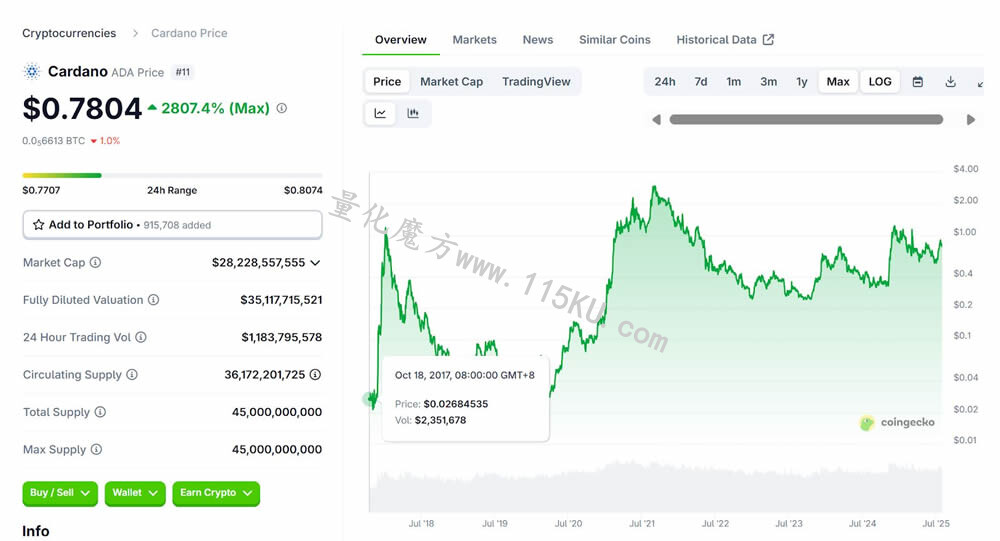This screenshot has width=1000, height=541.
Task: Click the chart range scrollbar track
Action: pyautogui.click(x=806, y=119)
